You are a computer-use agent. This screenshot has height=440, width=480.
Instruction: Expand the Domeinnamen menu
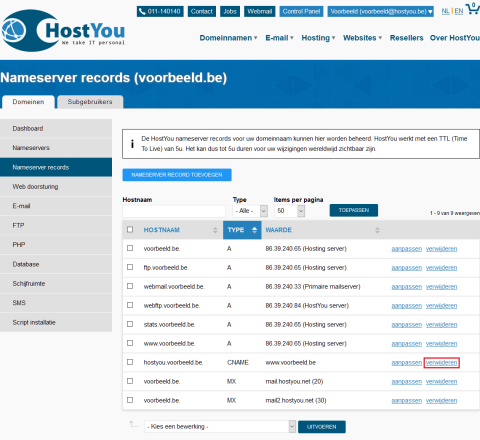228,38
